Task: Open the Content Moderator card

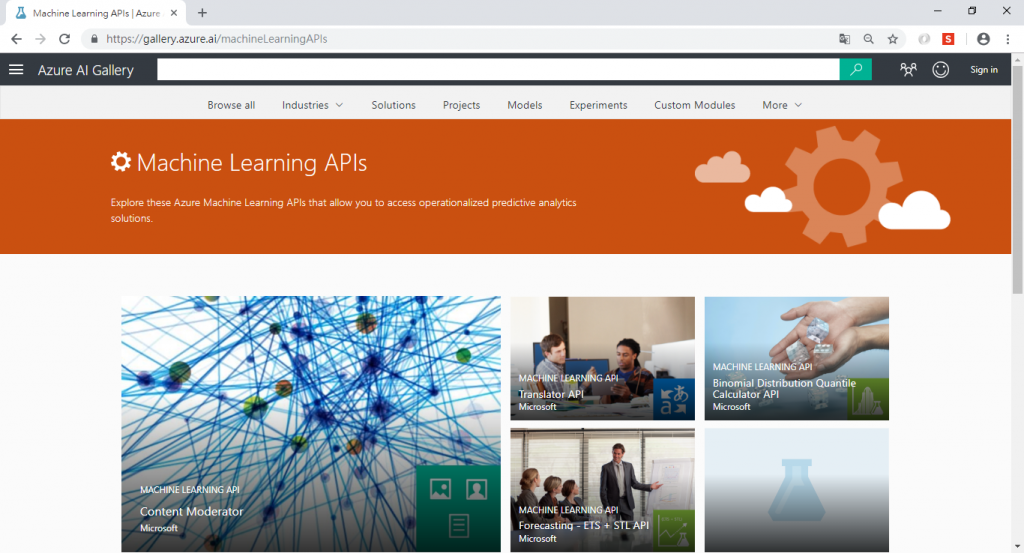Action: (311, 424)
